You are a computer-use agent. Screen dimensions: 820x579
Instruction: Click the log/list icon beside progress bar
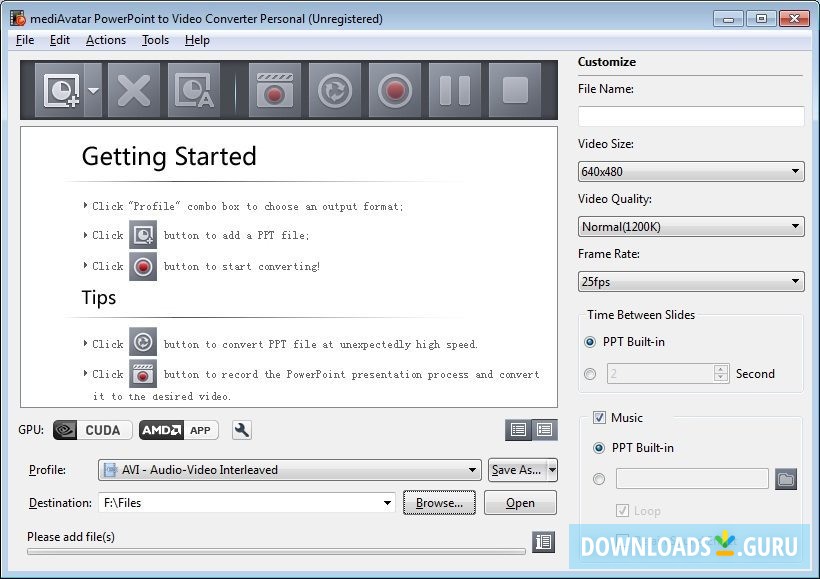click(x=543, y=542)
